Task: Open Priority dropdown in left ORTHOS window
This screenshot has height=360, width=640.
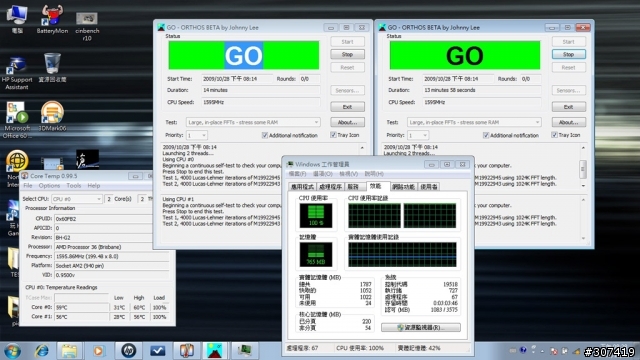Action: coord(197,135)
